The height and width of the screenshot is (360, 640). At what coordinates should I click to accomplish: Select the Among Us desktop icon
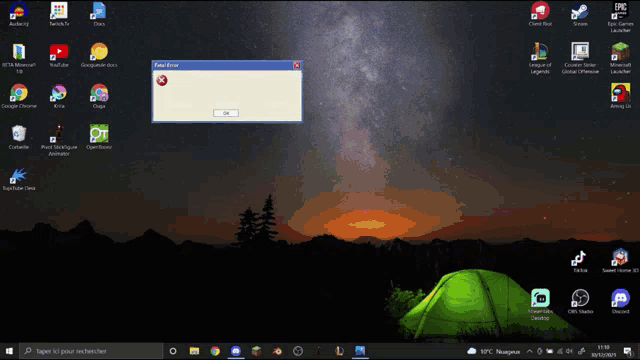point(620,96)
